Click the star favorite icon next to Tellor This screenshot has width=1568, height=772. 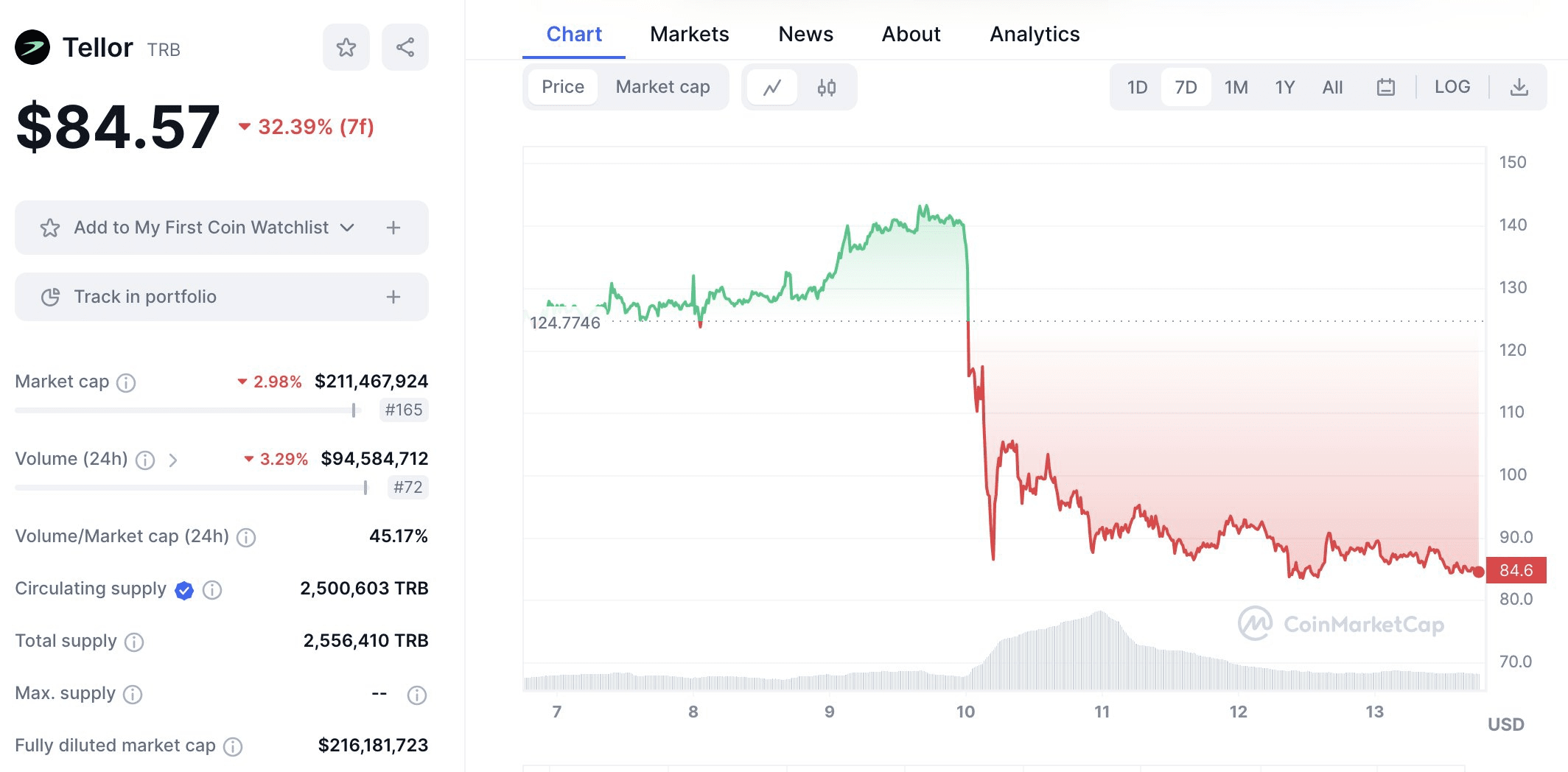point(346,48)
